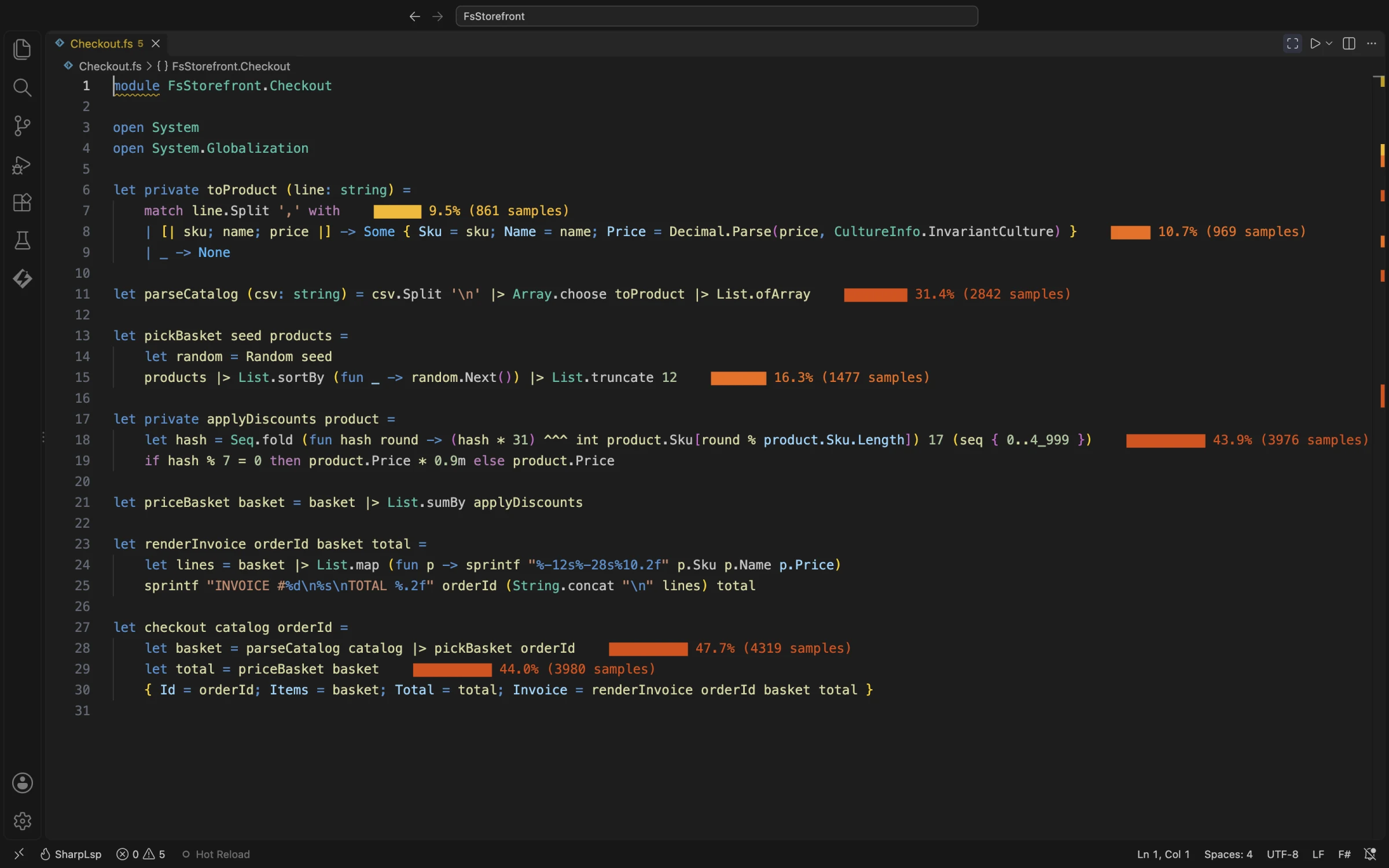Open the Search panel
This screenshot has height=868, width=1389.
[22, 87]
